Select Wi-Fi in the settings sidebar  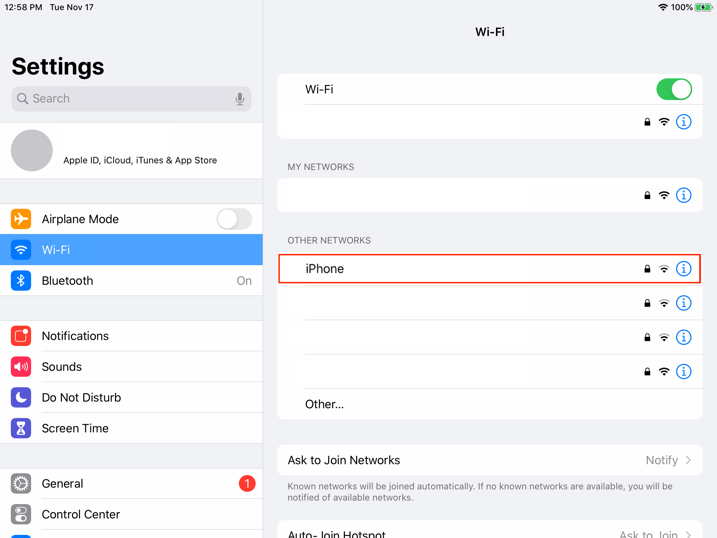coord(131,250)
